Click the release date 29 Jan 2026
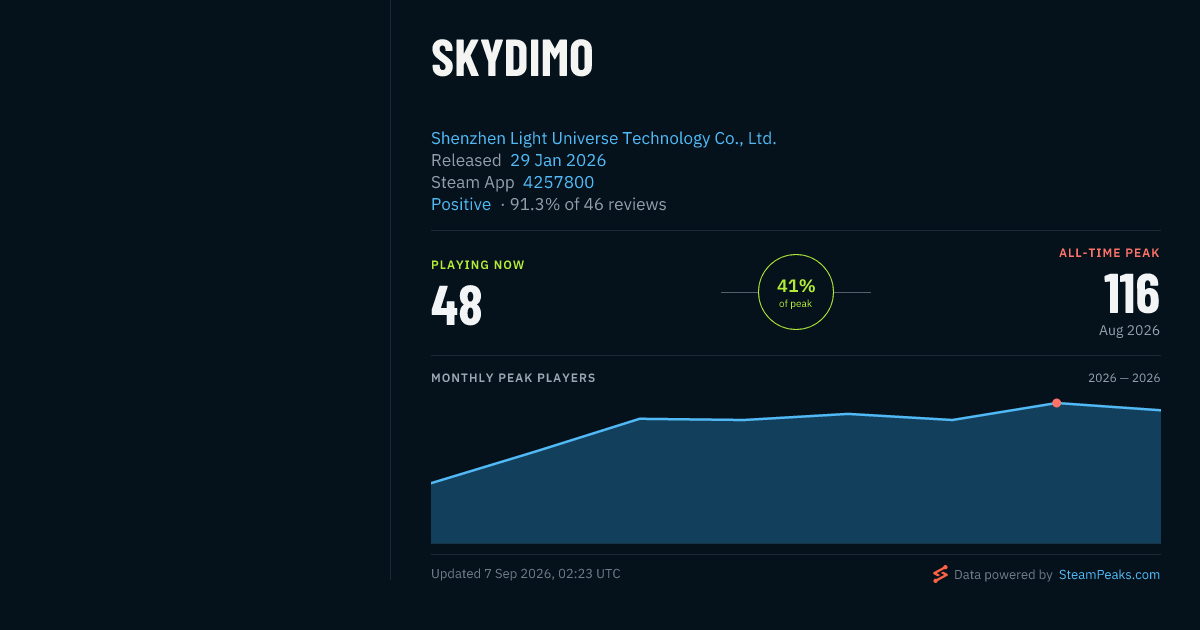The image size is (1200, 630). point(558,160)
